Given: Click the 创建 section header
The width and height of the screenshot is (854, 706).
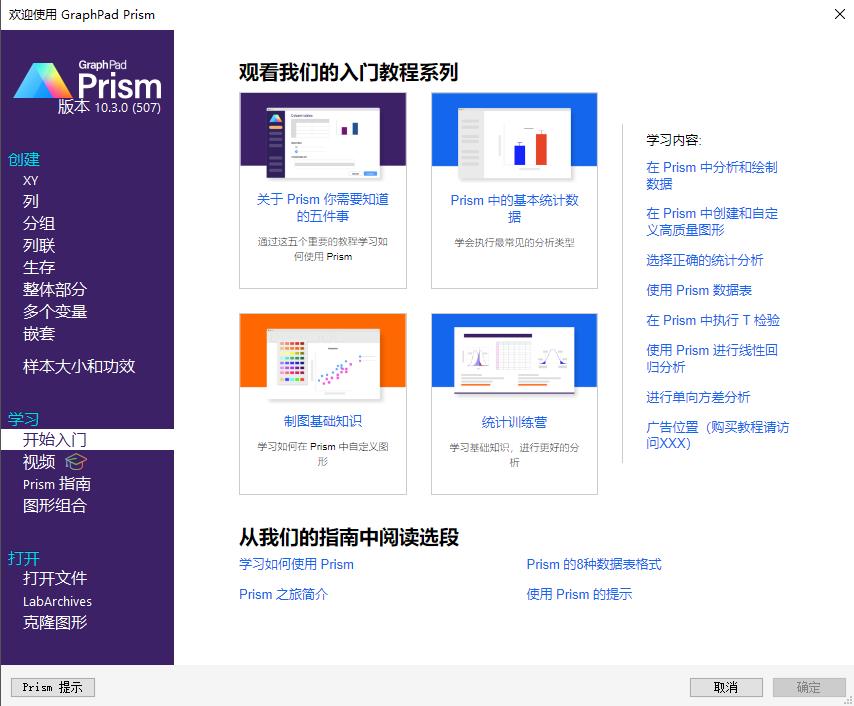Looking at the screenshot, I should (24, 159).
